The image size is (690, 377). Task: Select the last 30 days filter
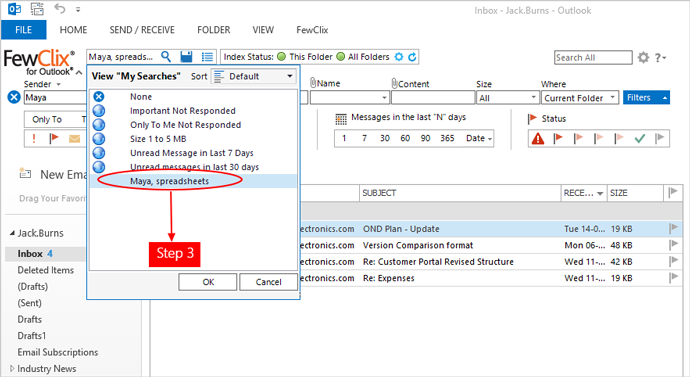pos(385,138)
